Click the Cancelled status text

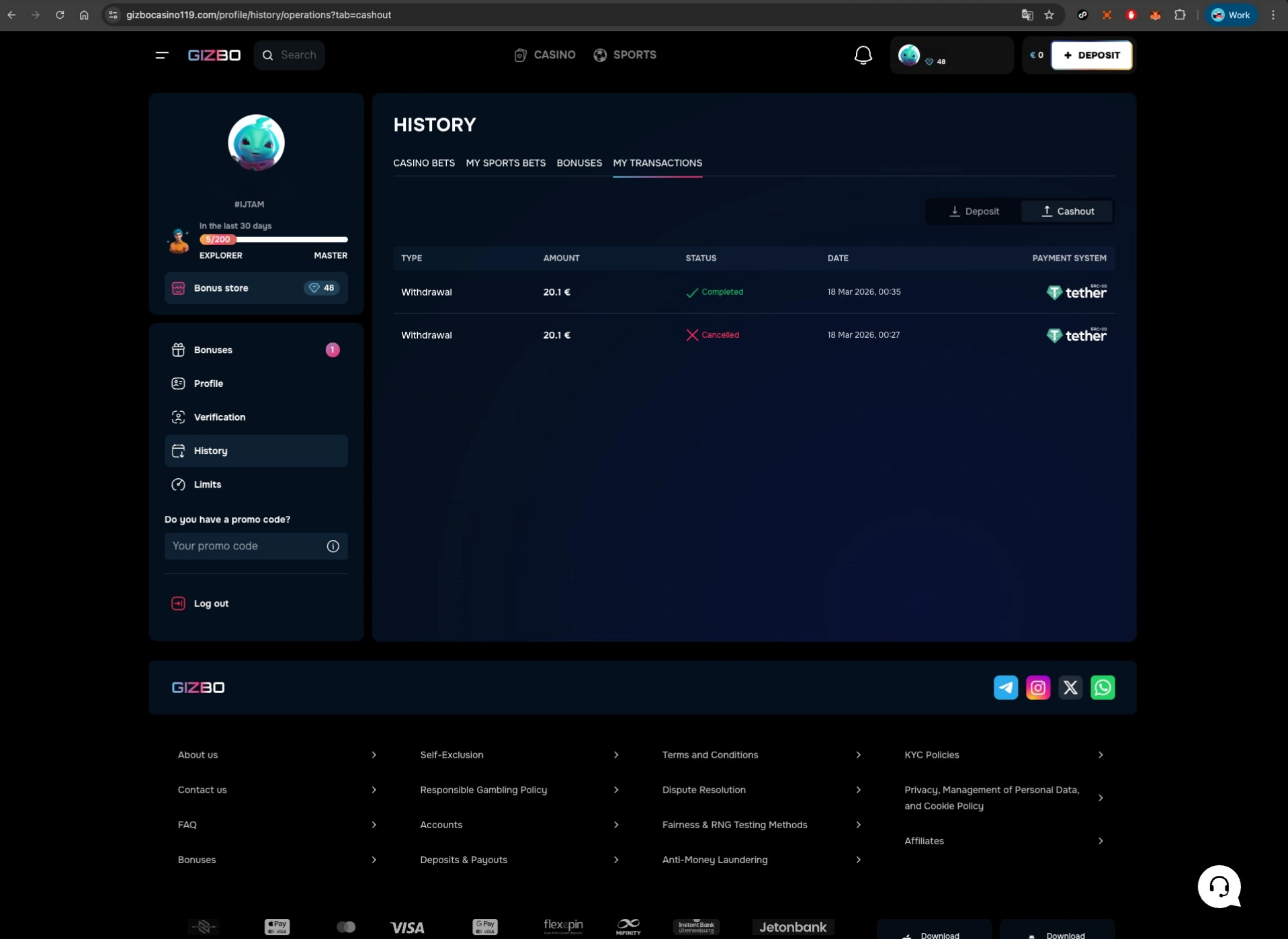[x=720, y=334]
